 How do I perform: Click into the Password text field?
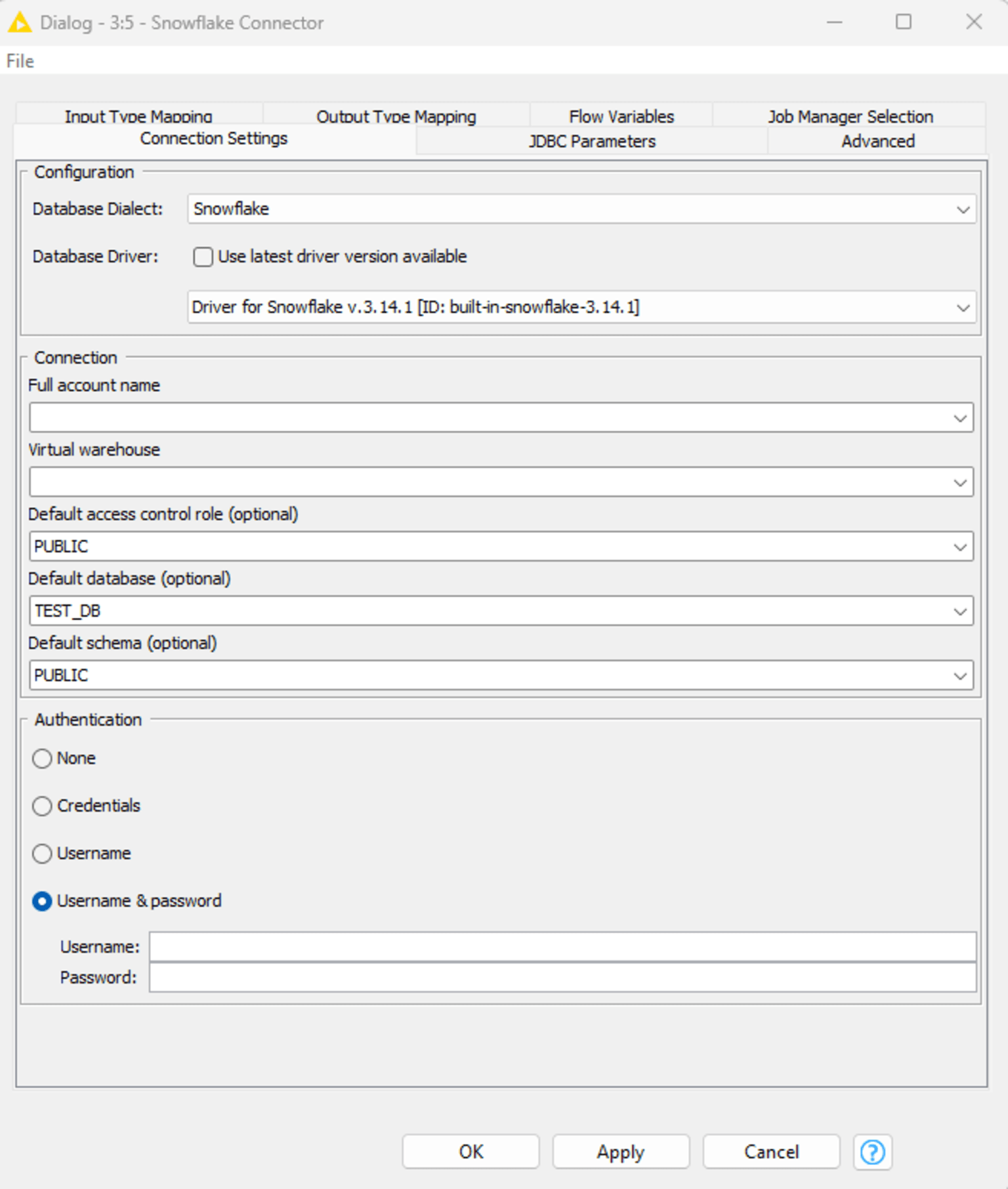(562, 978)
